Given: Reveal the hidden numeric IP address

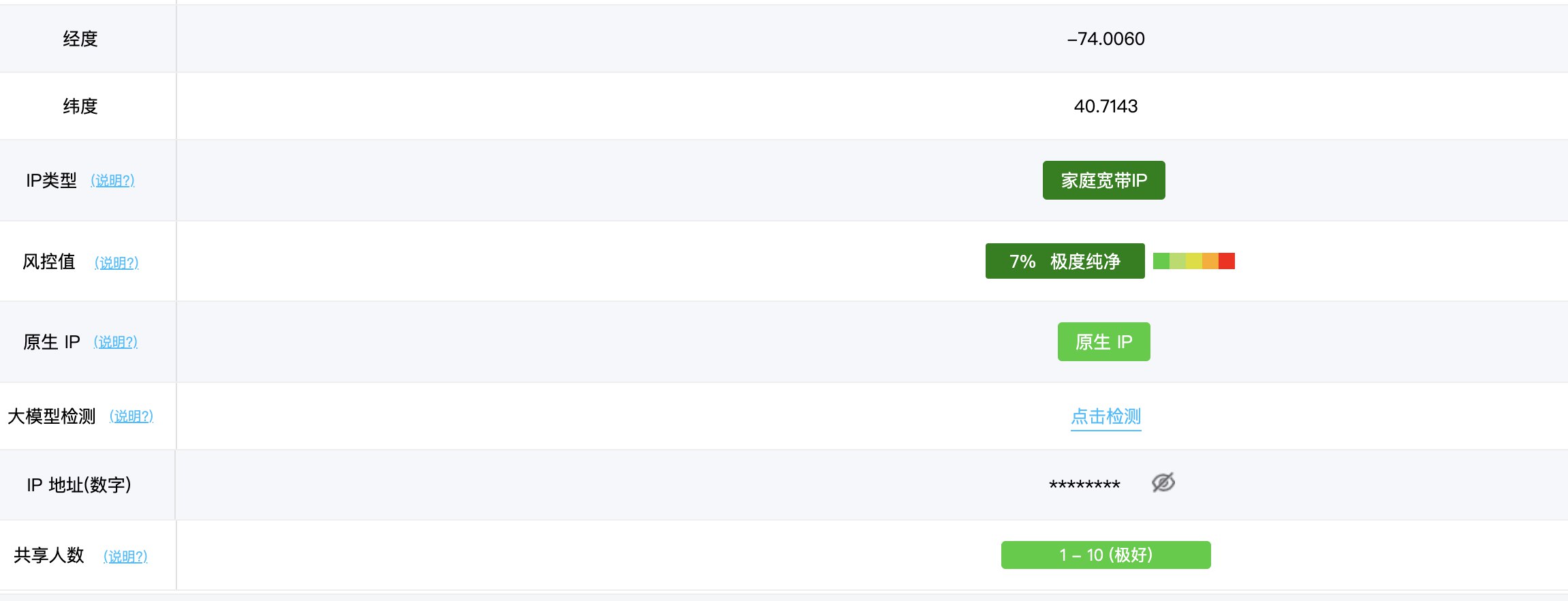Looking at the screenshot, I should pyautogui.click(x=1163, y=483).
